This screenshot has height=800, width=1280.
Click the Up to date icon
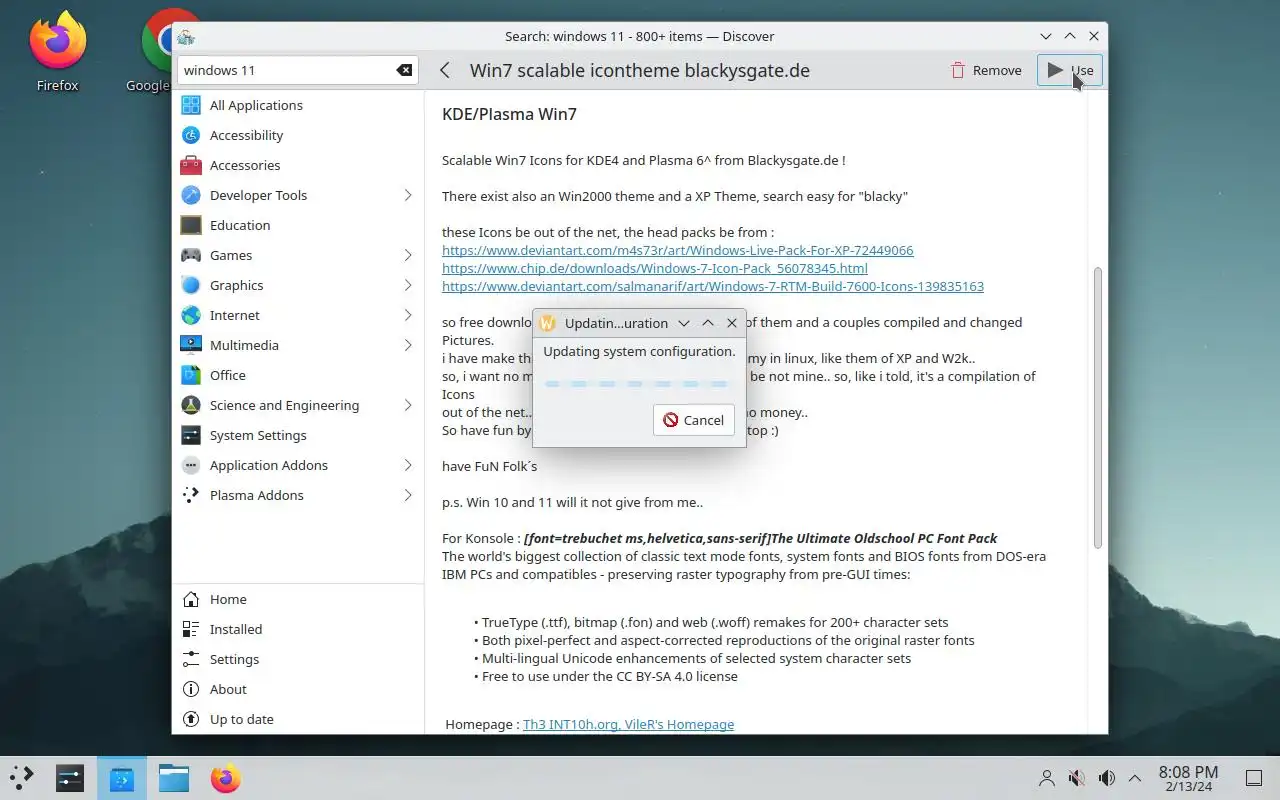click(191, 719)
